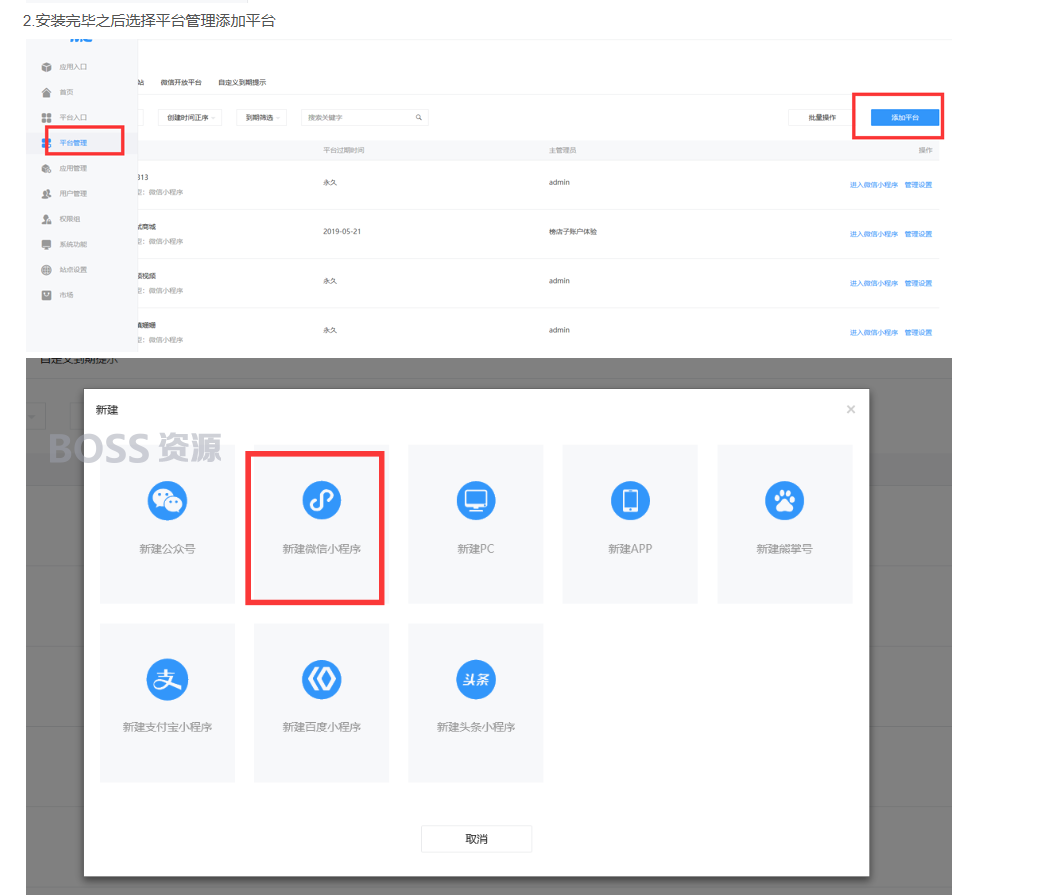1052x895 pixels.
Task: Choose 新建熊掌号 in the dialog
Action: [x=784, y=524]
